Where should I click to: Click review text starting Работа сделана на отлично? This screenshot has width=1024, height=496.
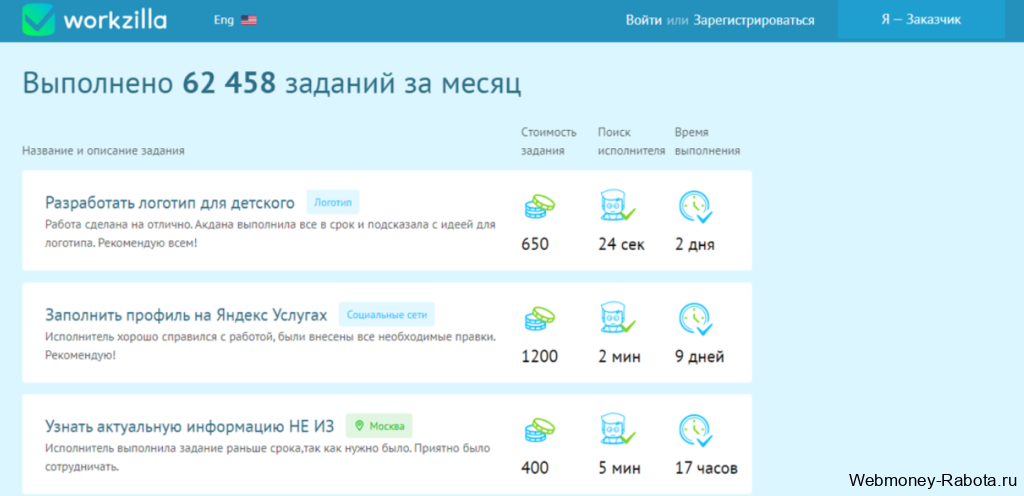click(270, 234)
